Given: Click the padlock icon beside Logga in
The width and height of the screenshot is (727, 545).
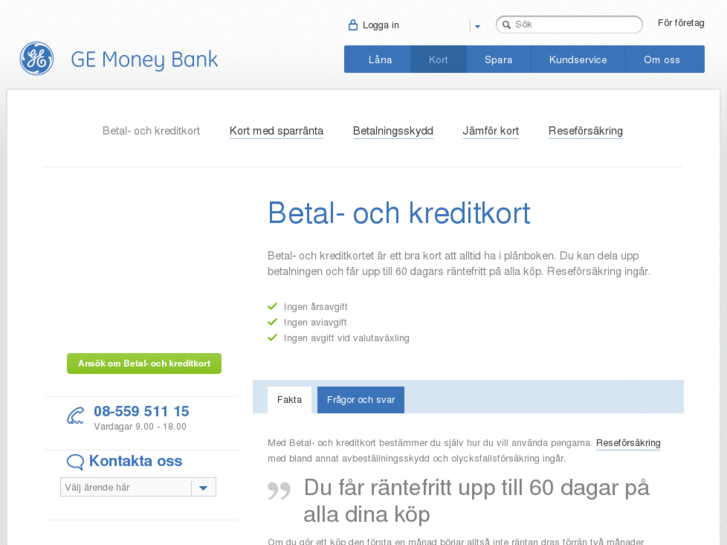Looking at the screenshot, I should 353,25.
